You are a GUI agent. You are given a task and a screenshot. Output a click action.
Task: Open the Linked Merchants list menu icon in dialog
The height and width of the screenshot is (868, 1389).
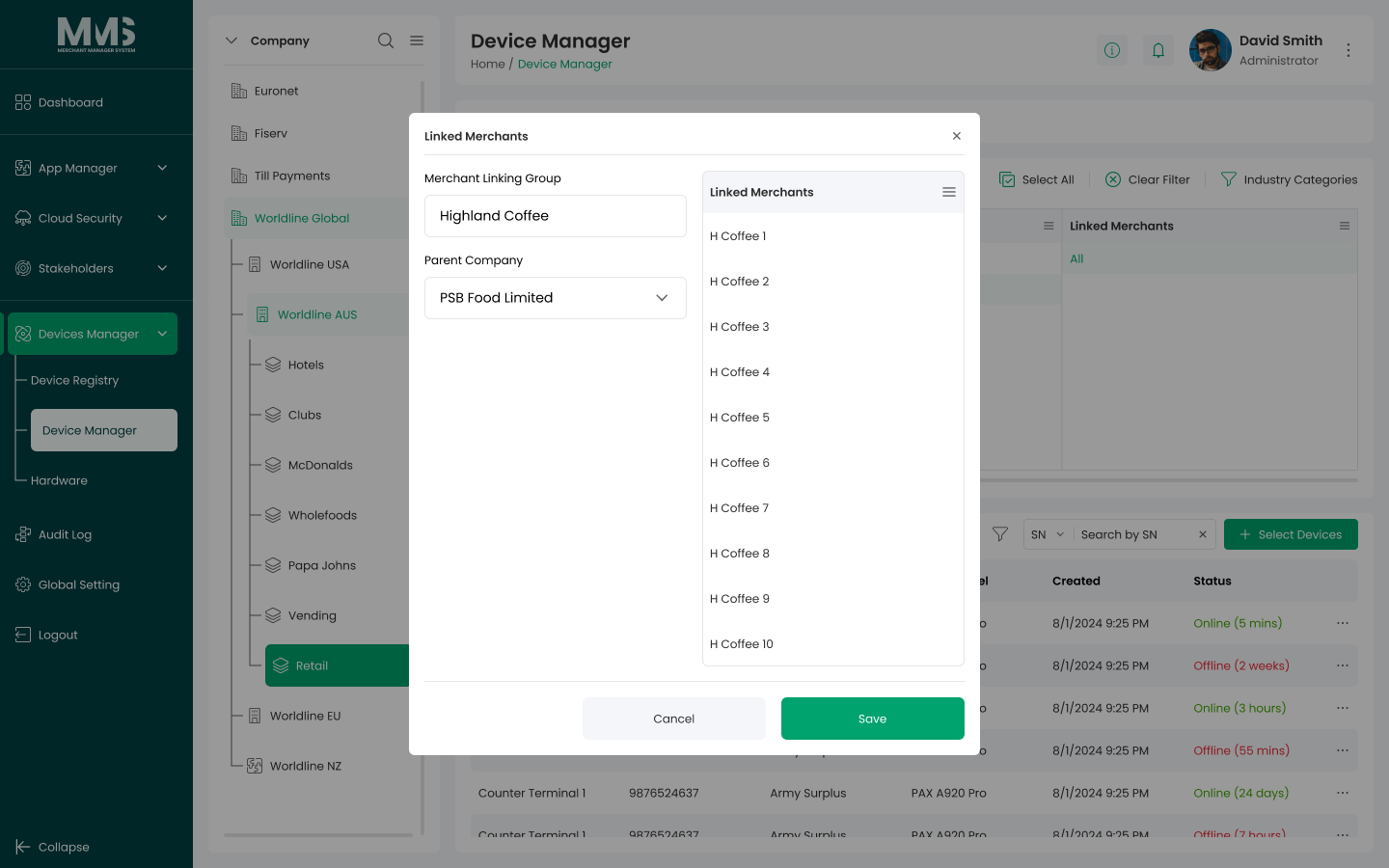tap(949, 192)
